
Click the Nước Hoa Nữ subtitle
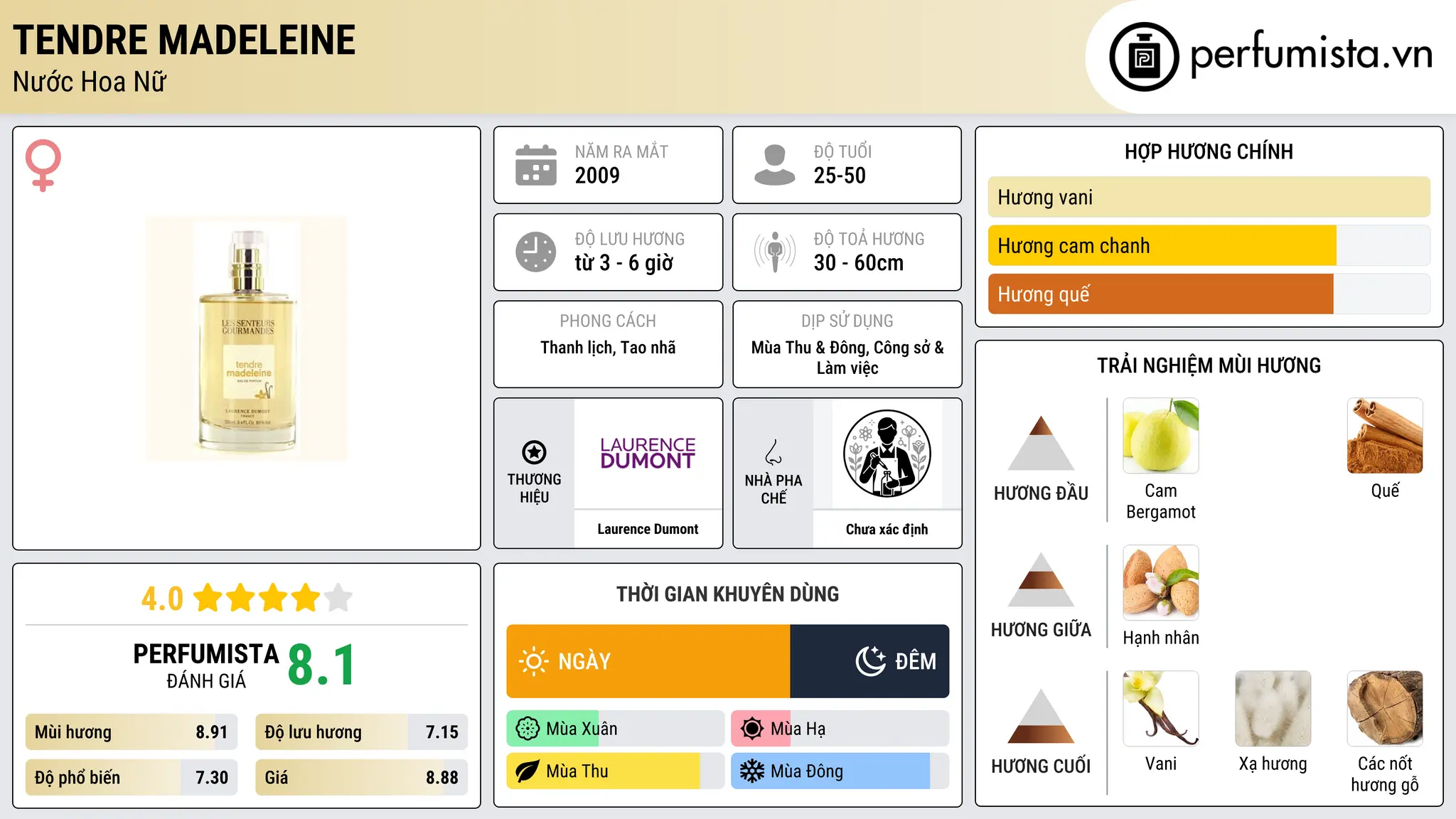pyautogui.click(x=90, y=82)
